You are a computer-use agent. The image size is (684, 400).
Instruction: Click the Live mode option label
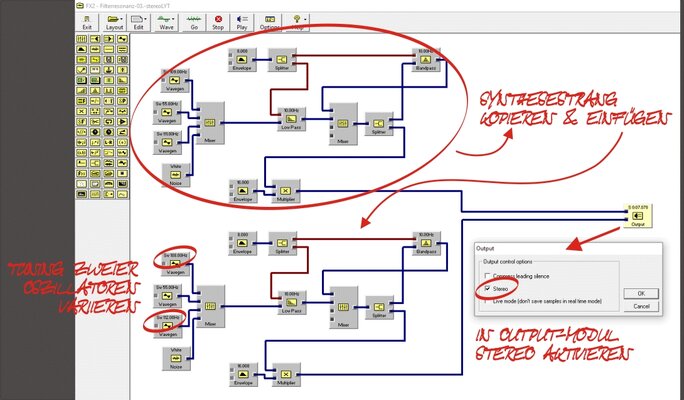coord(547,301)
